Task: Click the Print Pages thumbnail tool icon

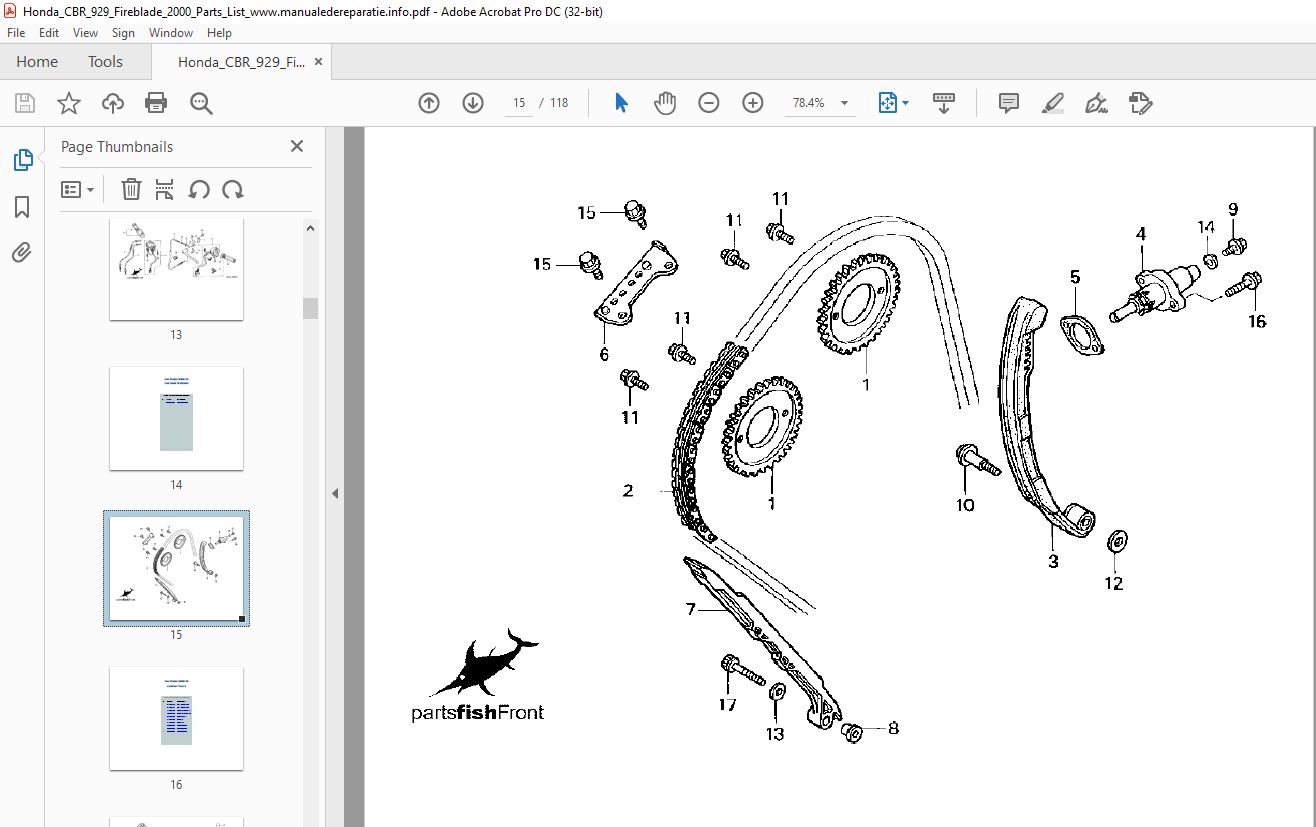Action: click(165, 189)
